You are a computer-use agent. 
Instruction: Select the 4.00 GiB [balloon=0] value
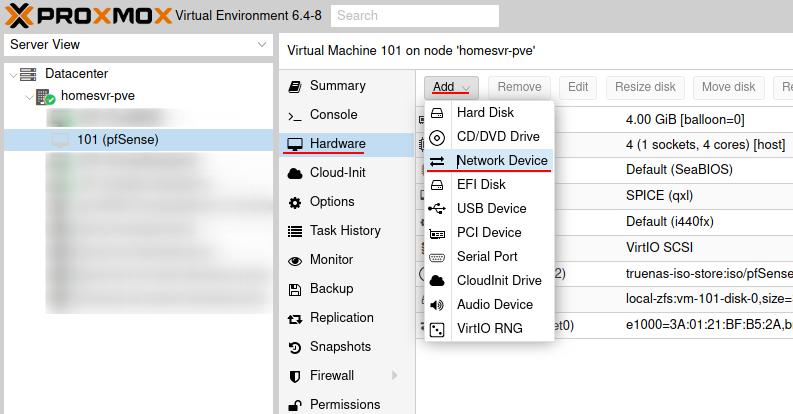pyautogui.click(x=685, y=120)
